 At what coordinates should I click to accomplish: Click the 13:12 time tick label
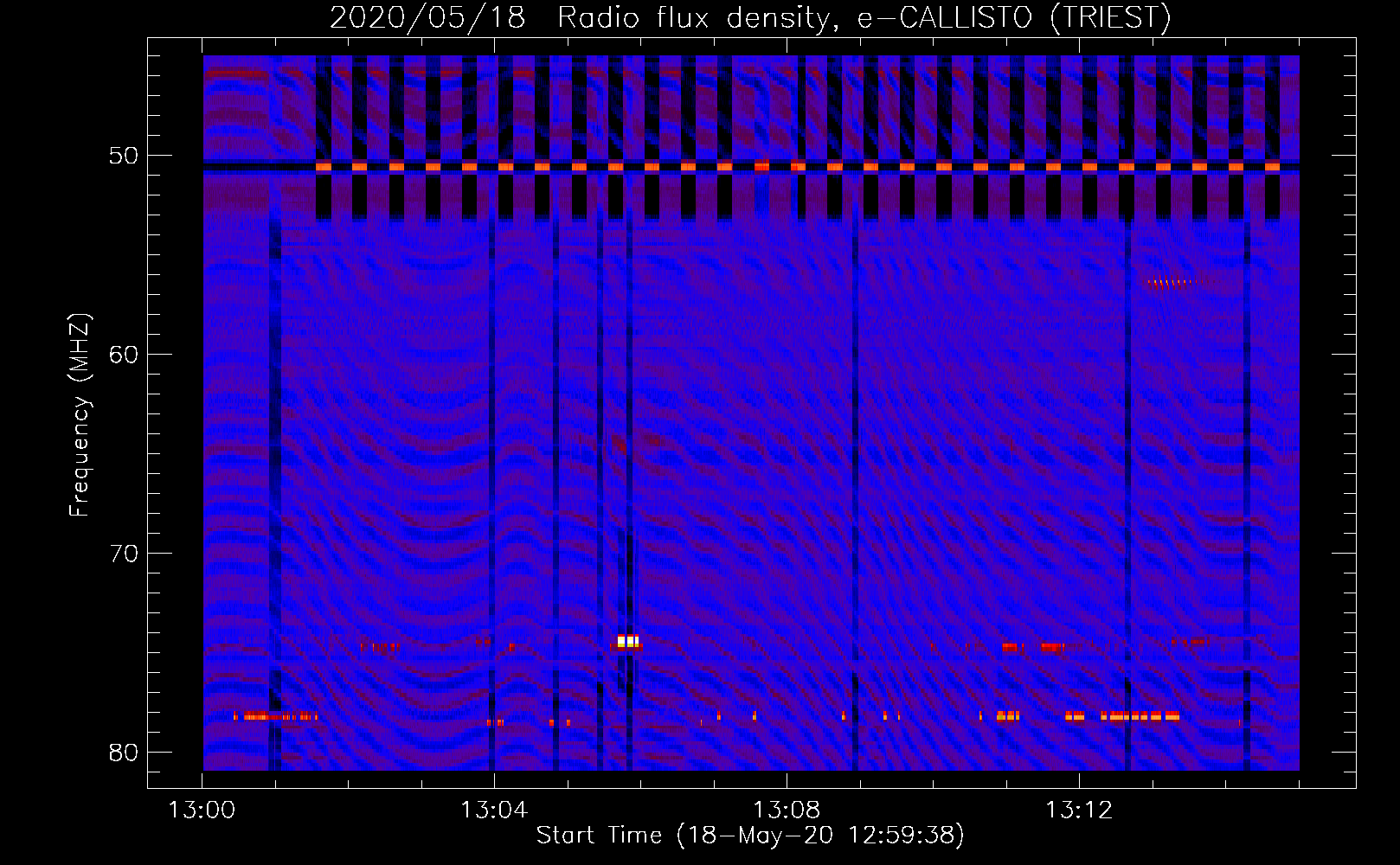point(1078,811)
